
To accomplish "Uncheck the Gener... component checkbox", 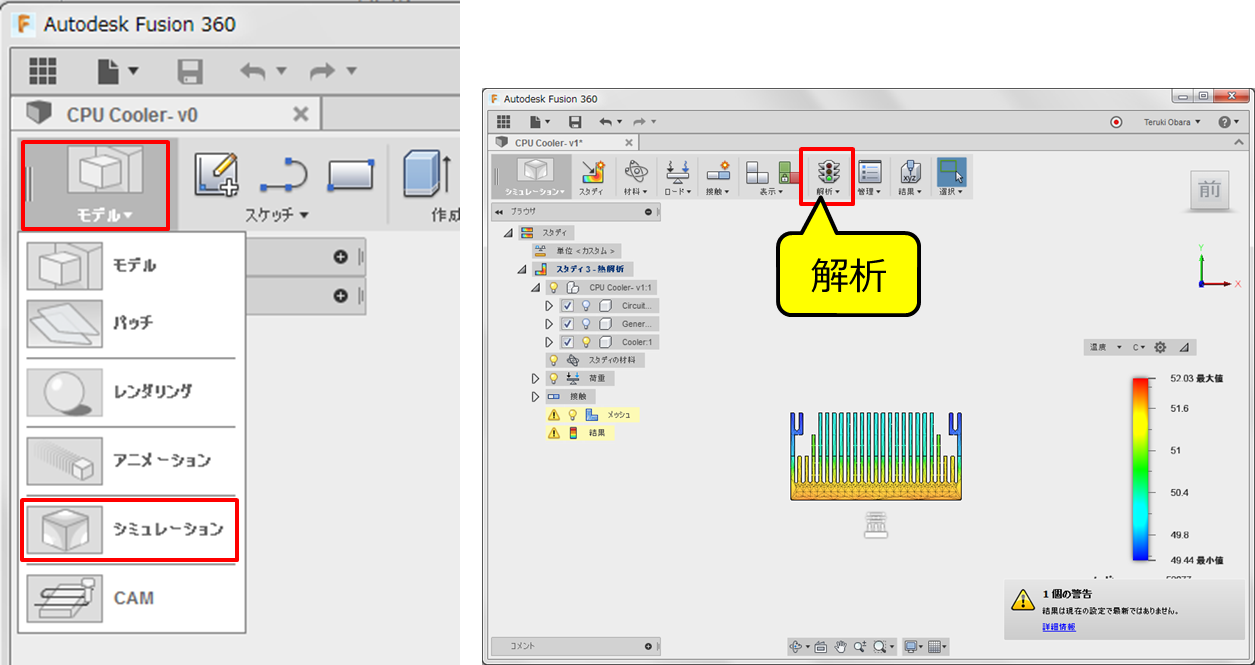I will (567, 324).
